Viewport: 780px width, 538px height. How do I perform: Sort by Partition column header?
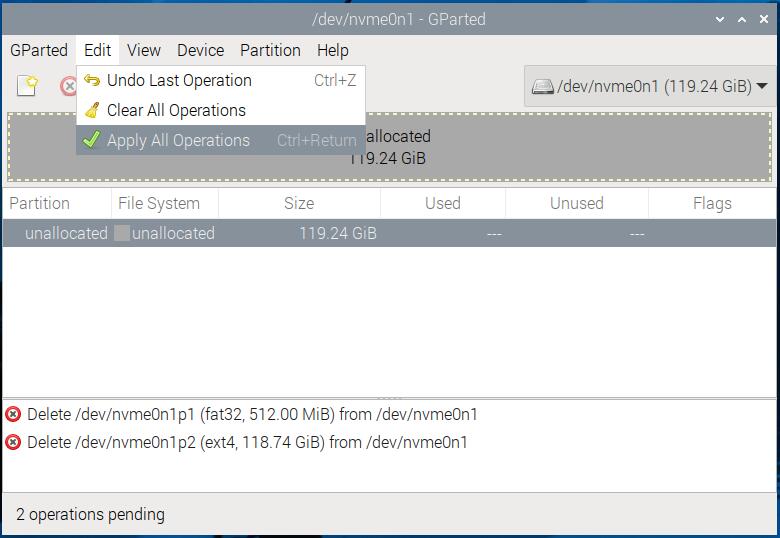(56, 203)
